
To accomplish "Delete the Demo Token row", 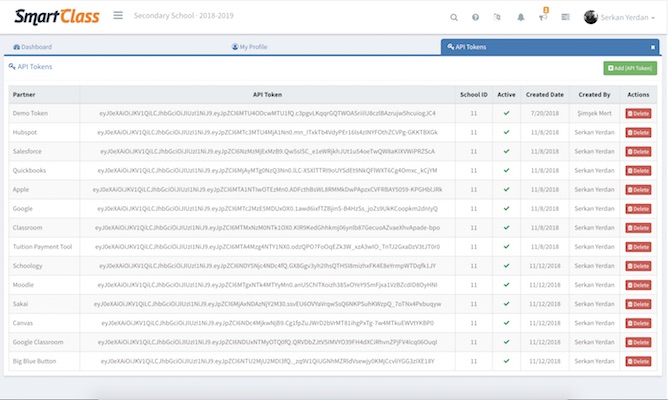I will coord(638,113).
